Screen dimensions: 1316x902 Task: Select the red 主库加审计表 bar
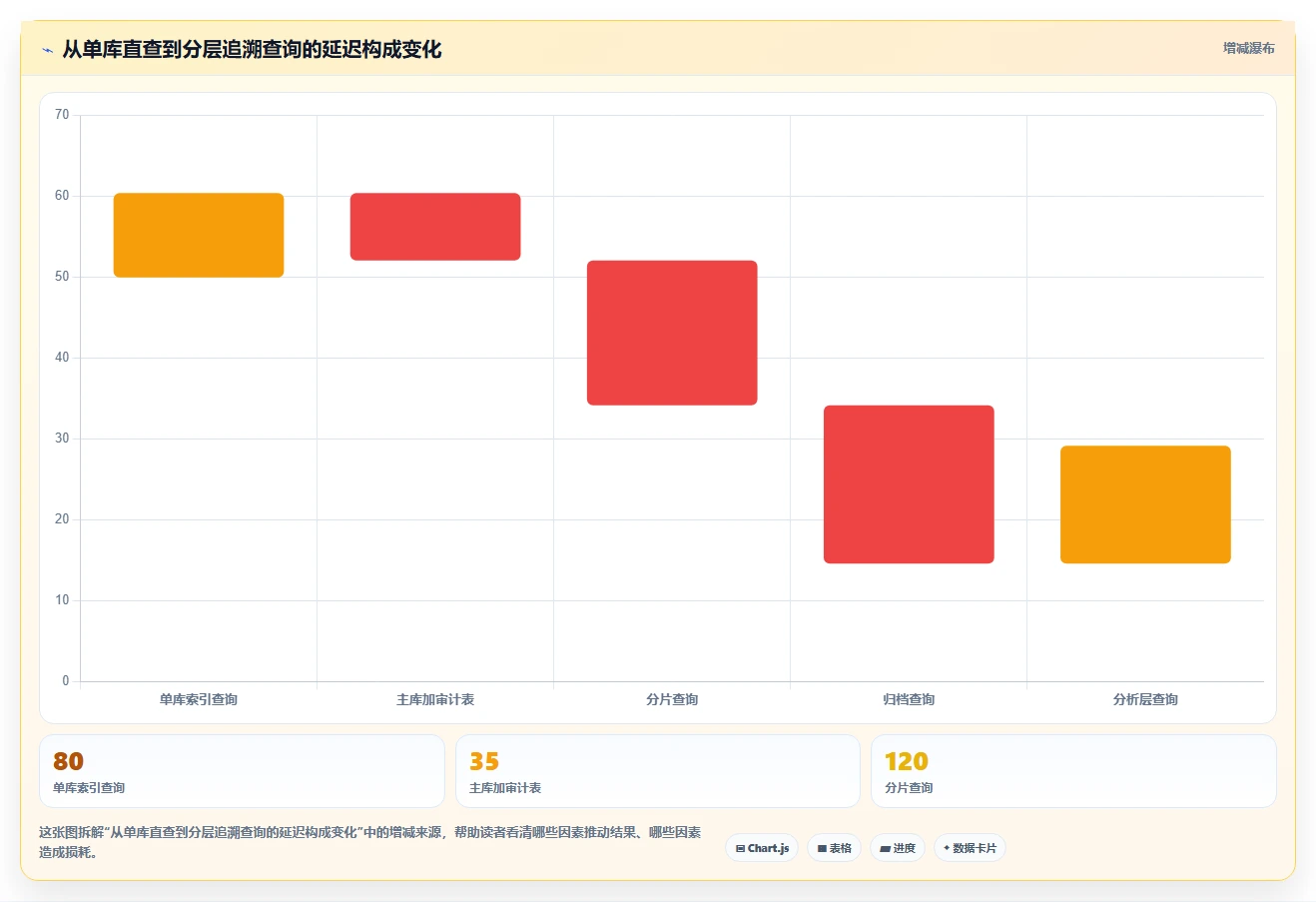435,227
